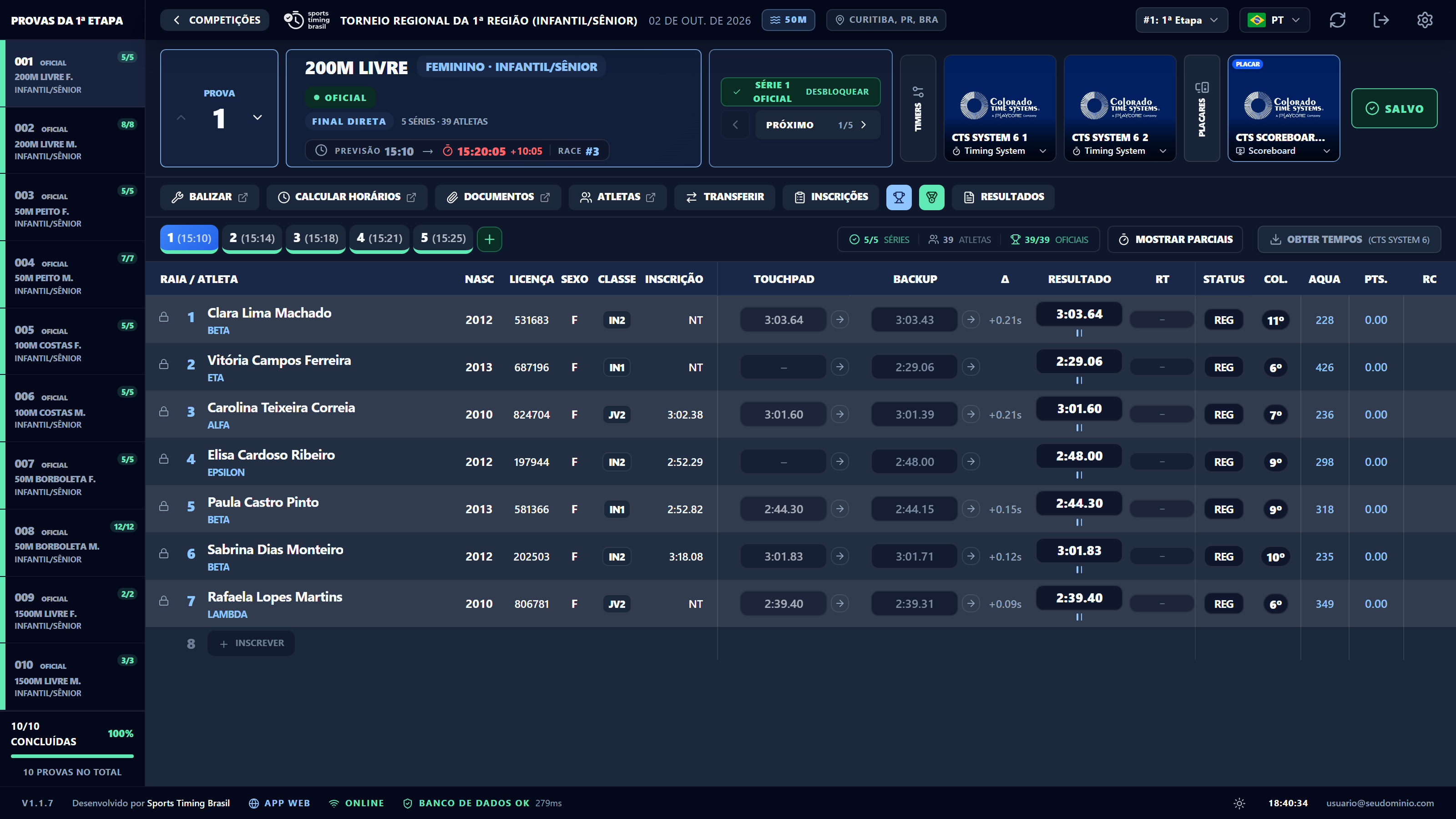Decrease prova number with up chevron
1456x819 pixels.
(181, 117)
